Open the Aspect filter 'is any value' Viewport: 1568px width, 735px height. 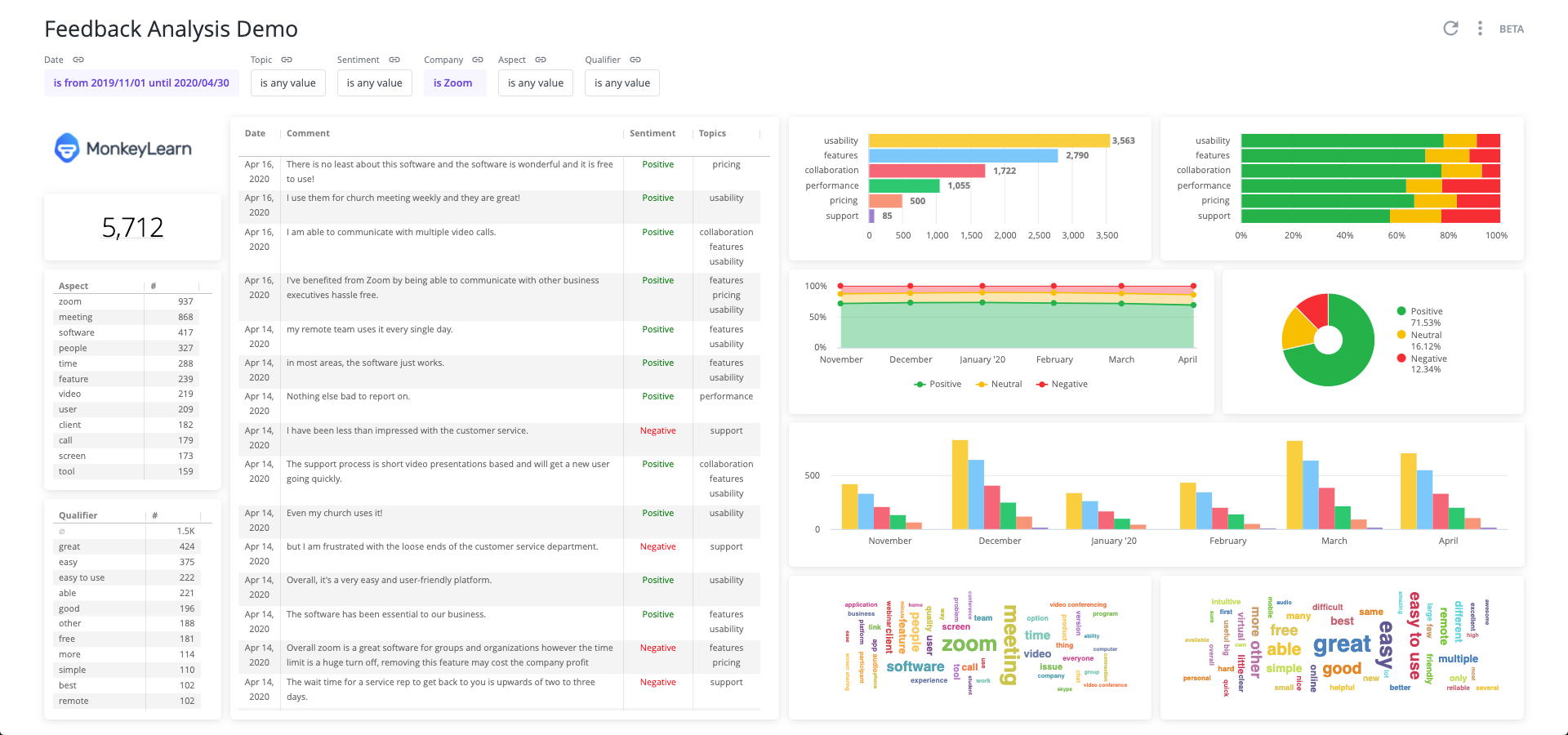coord(536,83)
